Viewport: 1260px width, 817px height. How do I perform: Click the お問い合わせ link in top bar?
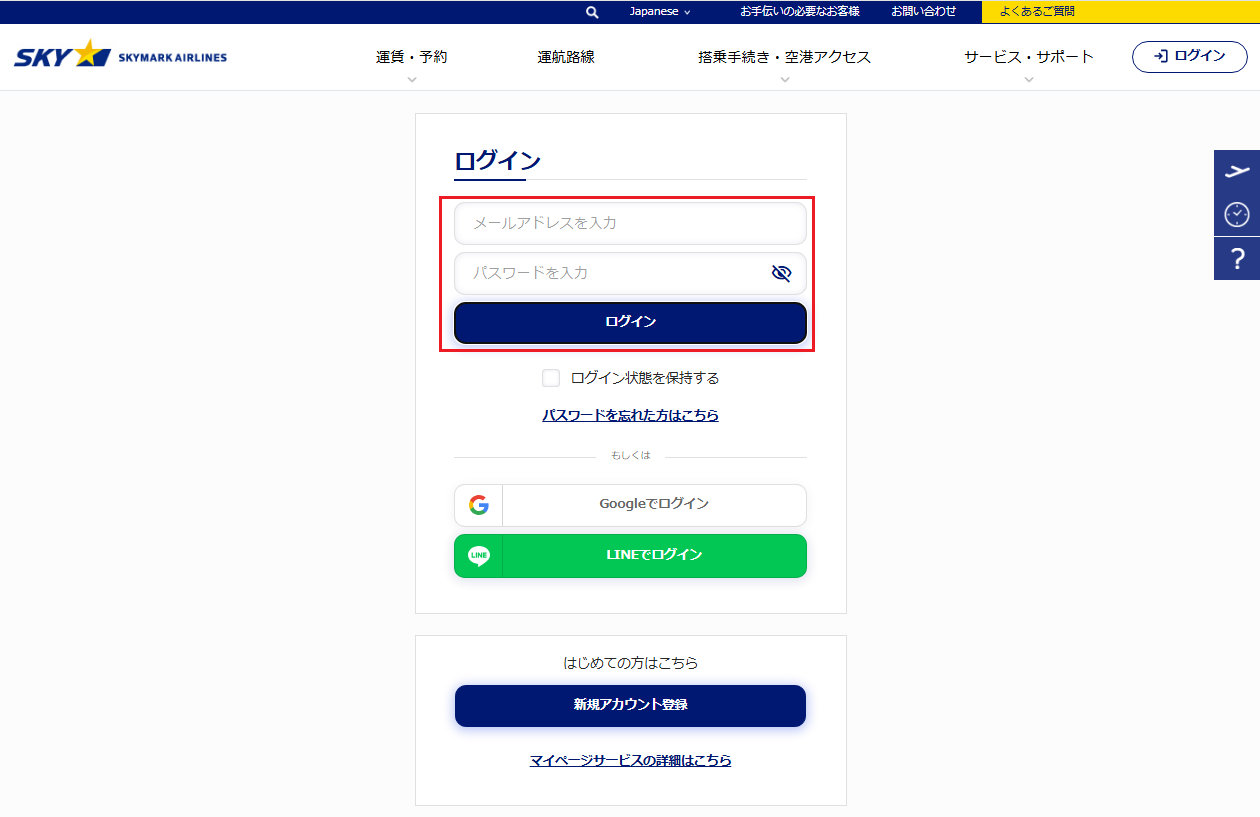[923, 12]
